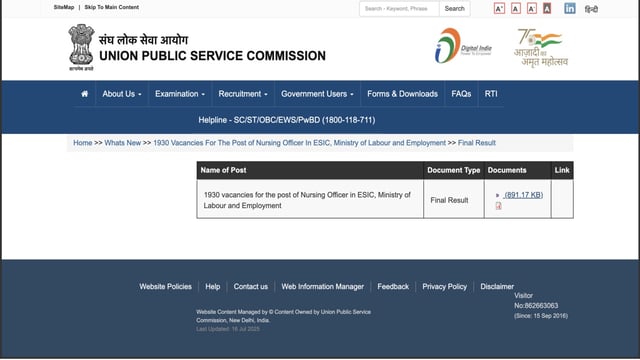Click the UPSC national emblem logo

click(81, 47)
